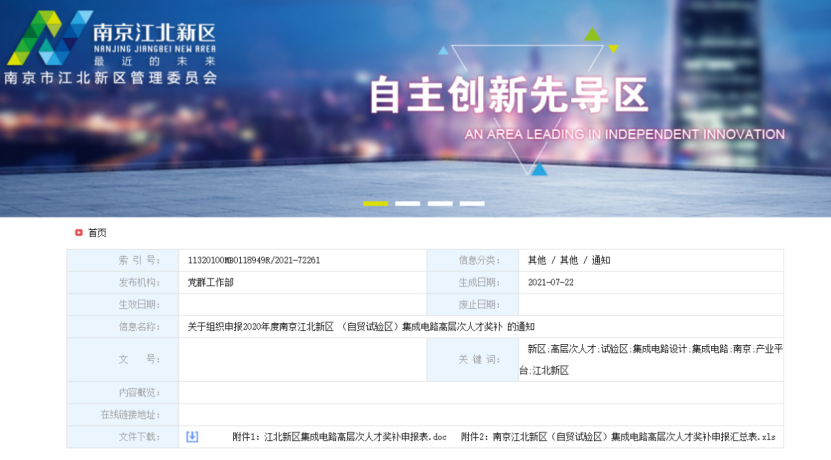Click the download icon in 文件下载 row
Viewport: 831px width, 460px height.
click(x=192, y=437)
